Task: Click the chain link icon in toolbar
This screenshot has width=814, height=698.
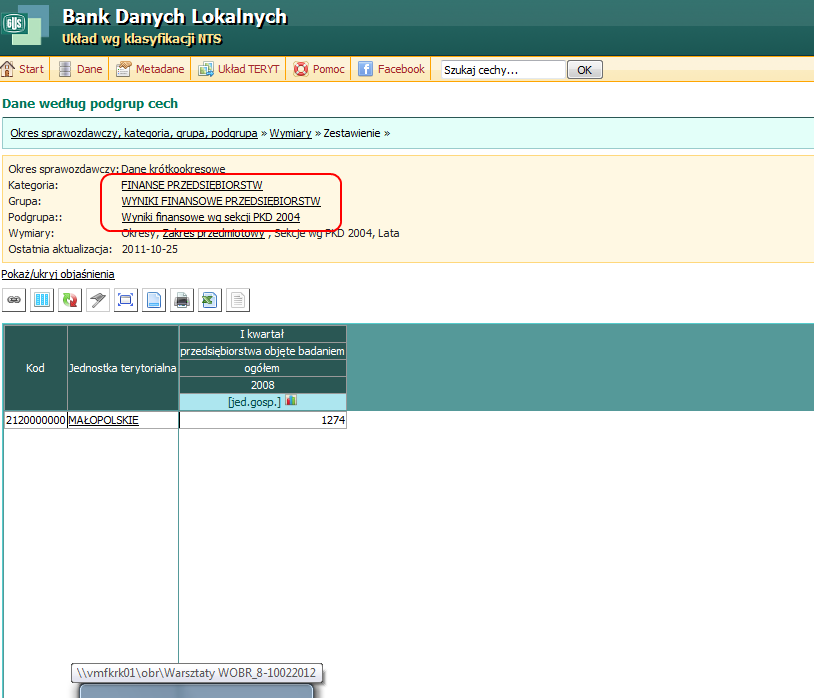Action: click(14, 300)
